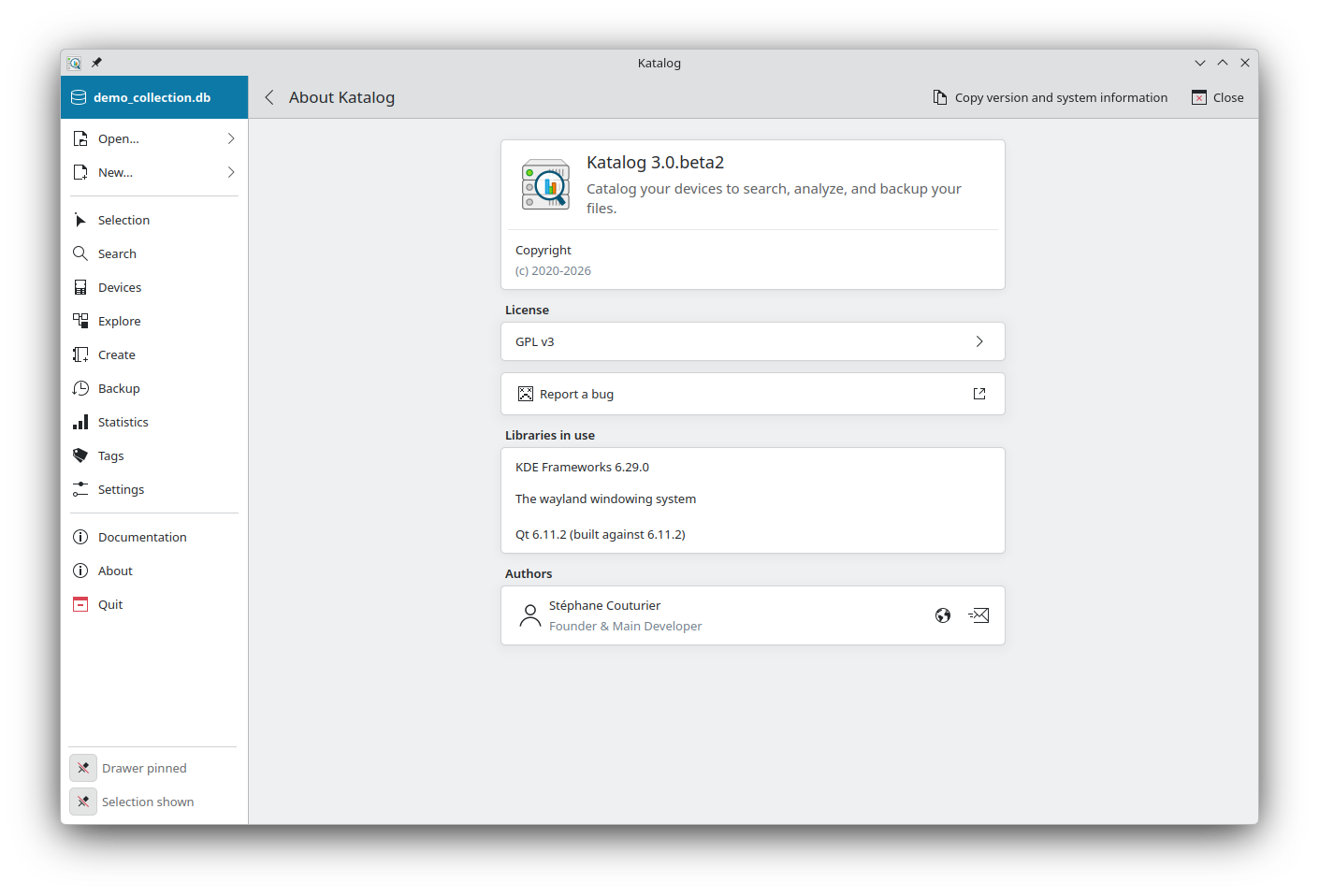Click Quit in the sidebar
The height and width of the screenshot is (896, 1319).
point(154,604)
